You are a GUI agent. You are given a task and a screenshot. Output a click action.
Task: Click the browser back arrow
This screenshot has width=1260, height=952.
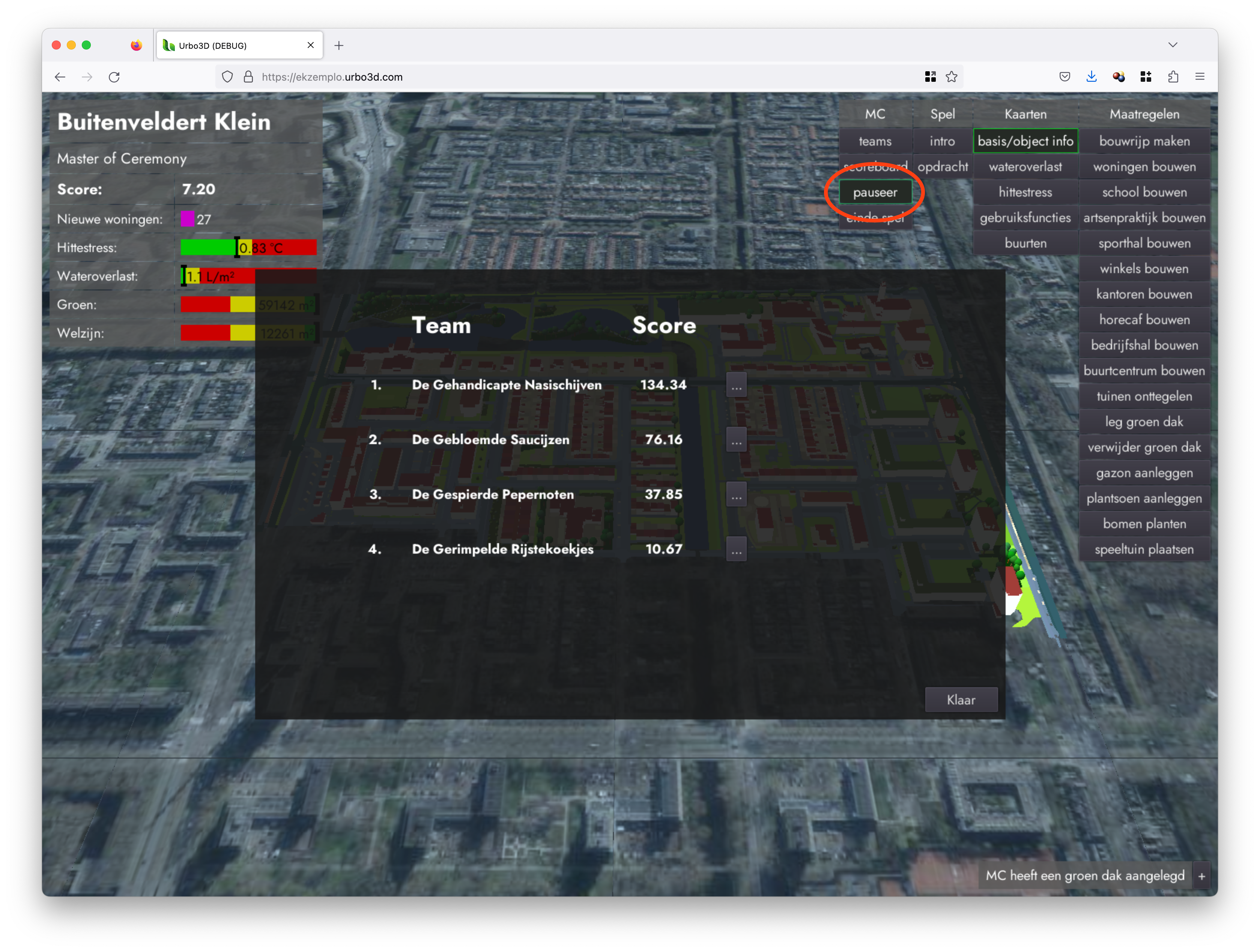(60, 77)
